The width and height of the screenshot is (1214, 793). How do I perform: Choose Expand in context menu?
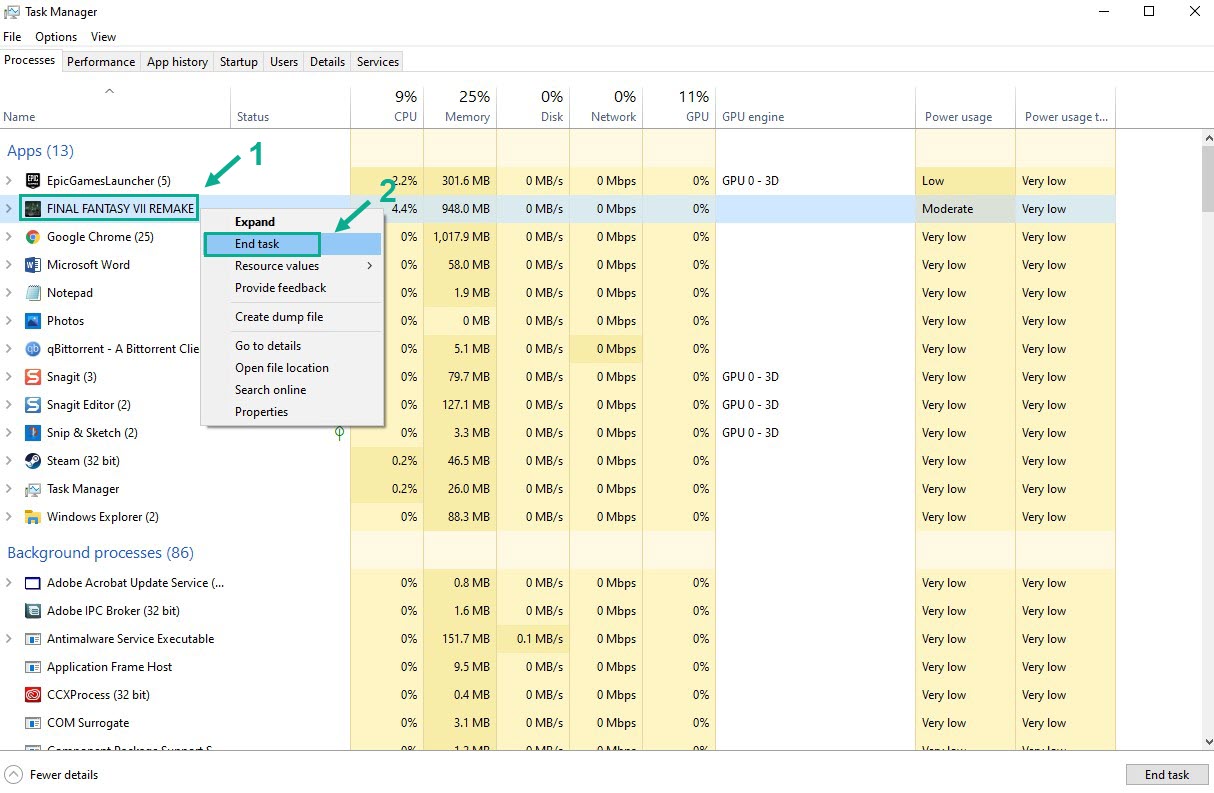point(292,222)
